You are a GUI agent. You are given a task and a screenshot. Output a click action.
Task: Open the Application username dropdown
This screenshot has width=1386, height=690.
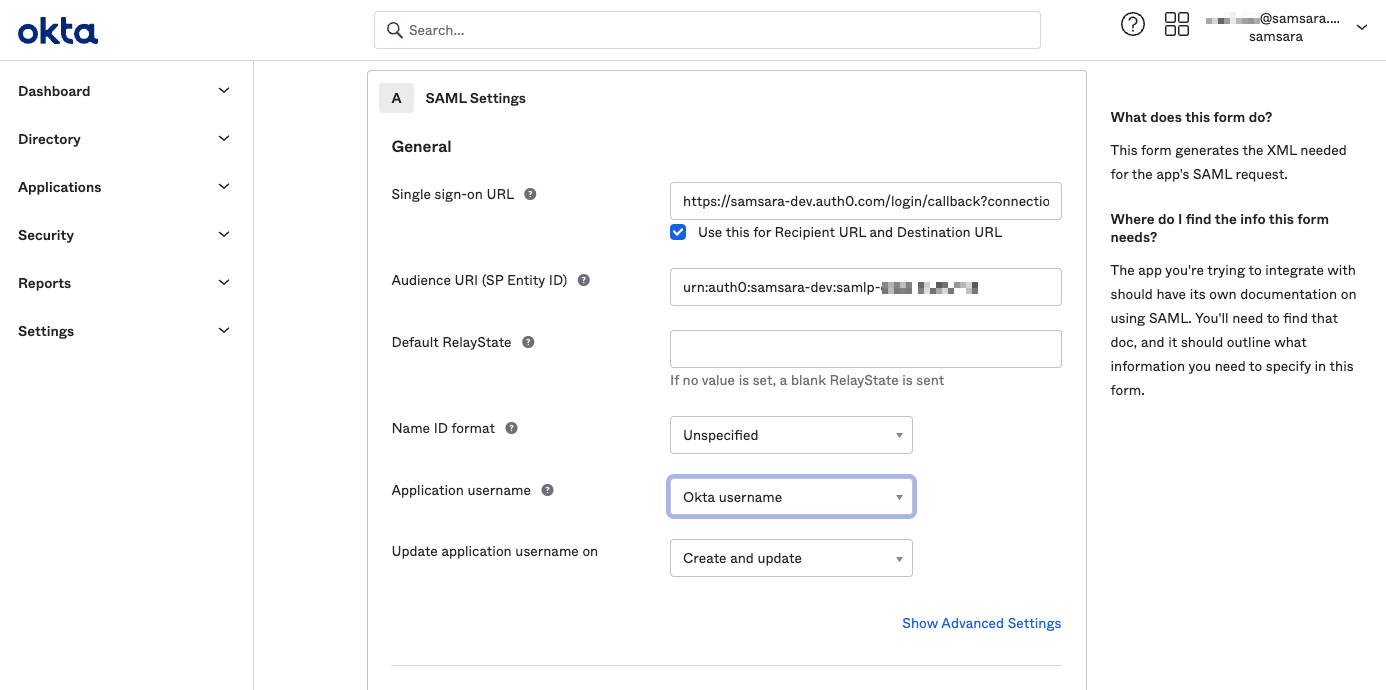(790, 496)
